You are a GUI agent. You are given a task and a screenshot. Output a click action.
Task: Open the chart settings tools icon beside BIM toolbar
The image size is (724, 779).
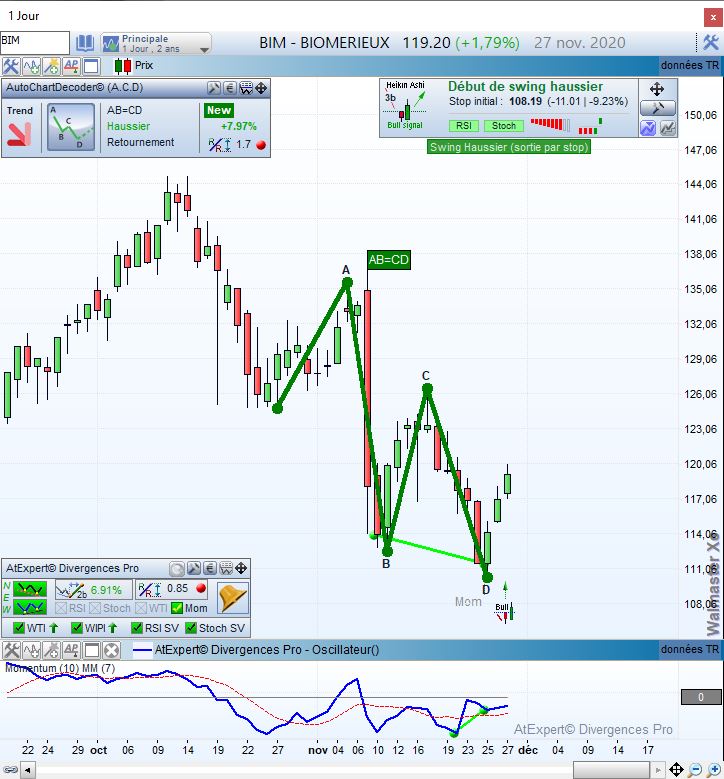[x=11, y=66]
